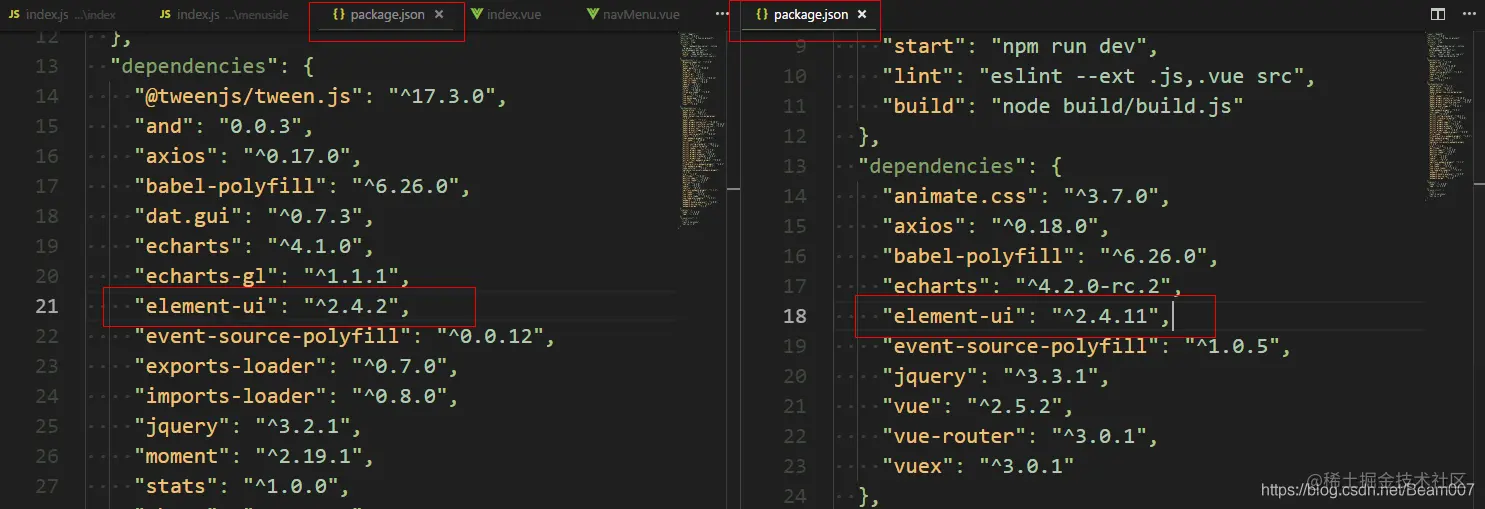
Task: Select the right group's package.json tab
Action: coord(810,15)
